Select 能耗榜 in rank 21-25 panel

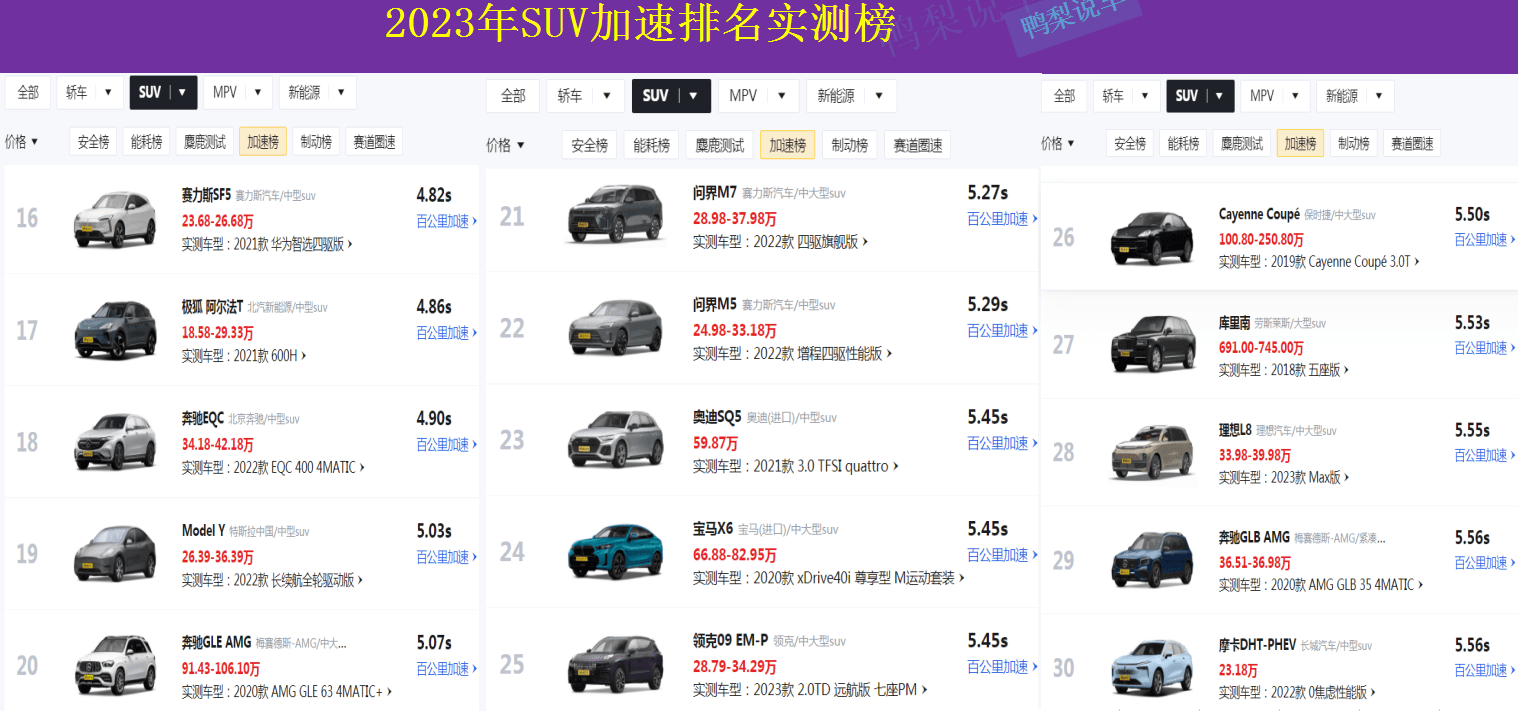pyautogui.click(x=650, y=145)
